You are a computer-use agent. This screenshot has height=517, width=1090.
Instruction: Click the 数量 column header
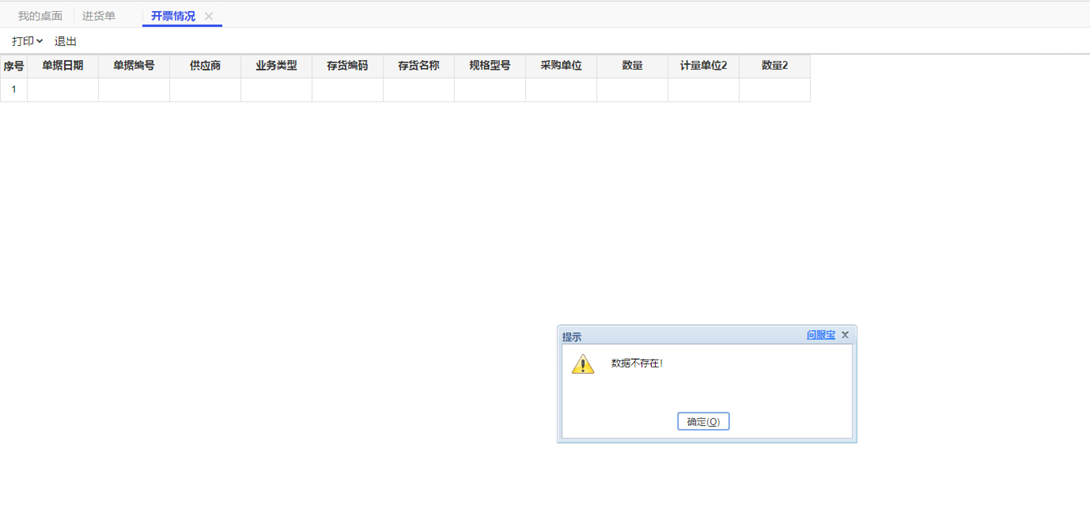tap(632, 66)
